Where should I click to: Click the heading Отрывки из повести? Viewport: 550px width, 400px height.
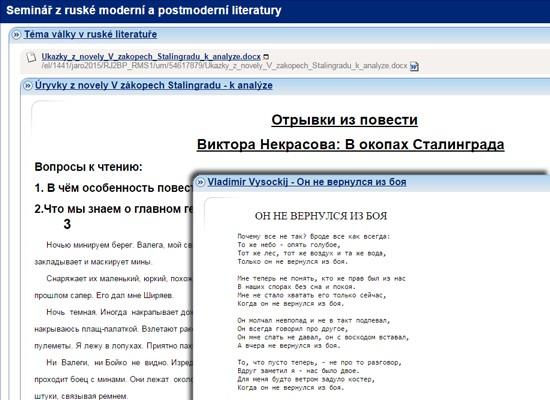tap(344, 120)
